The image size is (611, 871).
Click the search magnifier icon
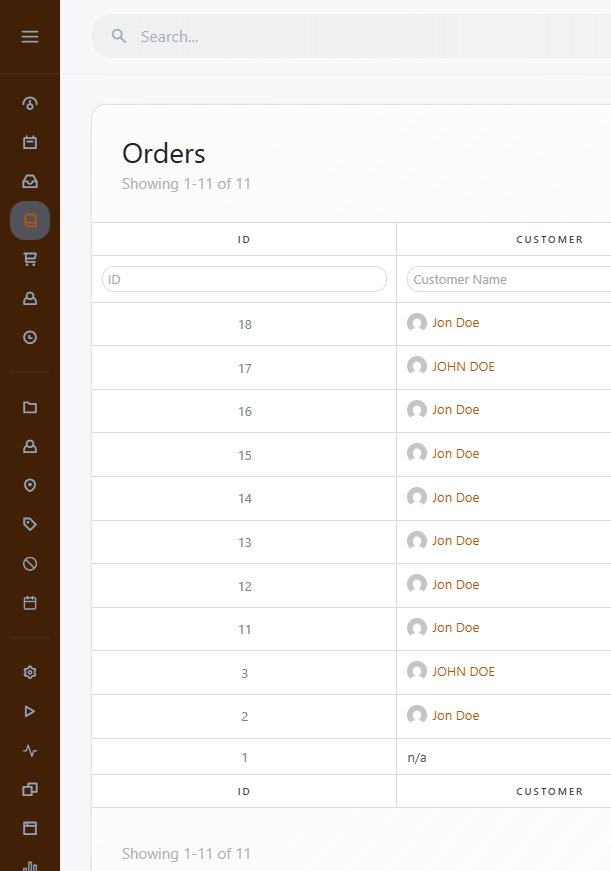pos(118,35)
